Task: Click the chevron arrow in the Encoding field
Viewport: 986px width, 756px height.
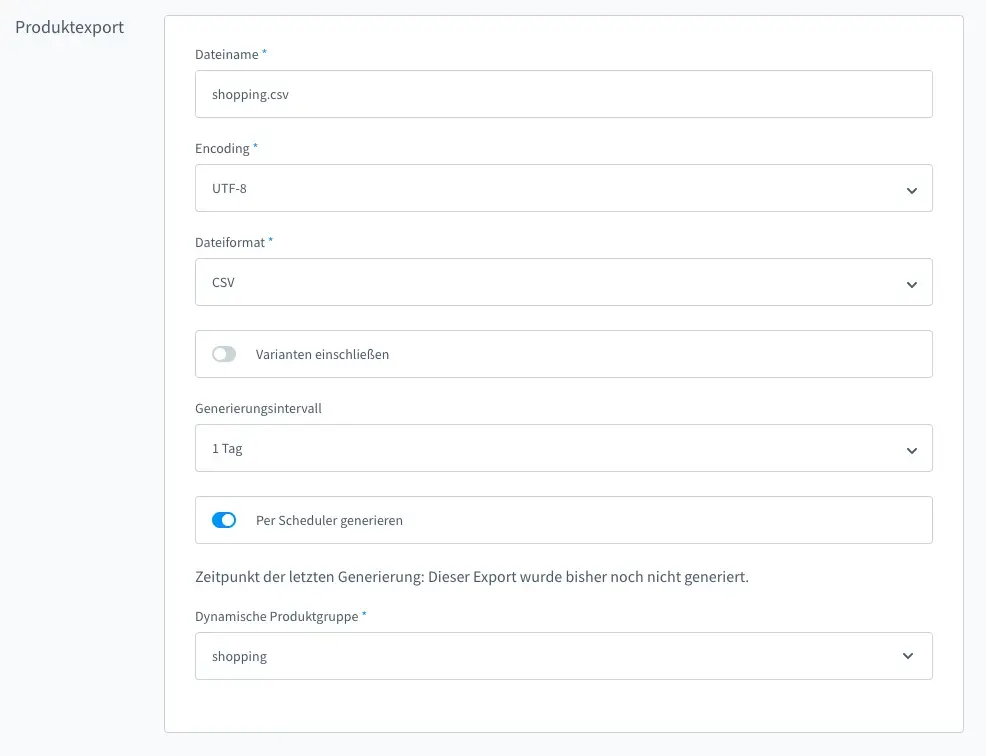Action: coord(911,190)
